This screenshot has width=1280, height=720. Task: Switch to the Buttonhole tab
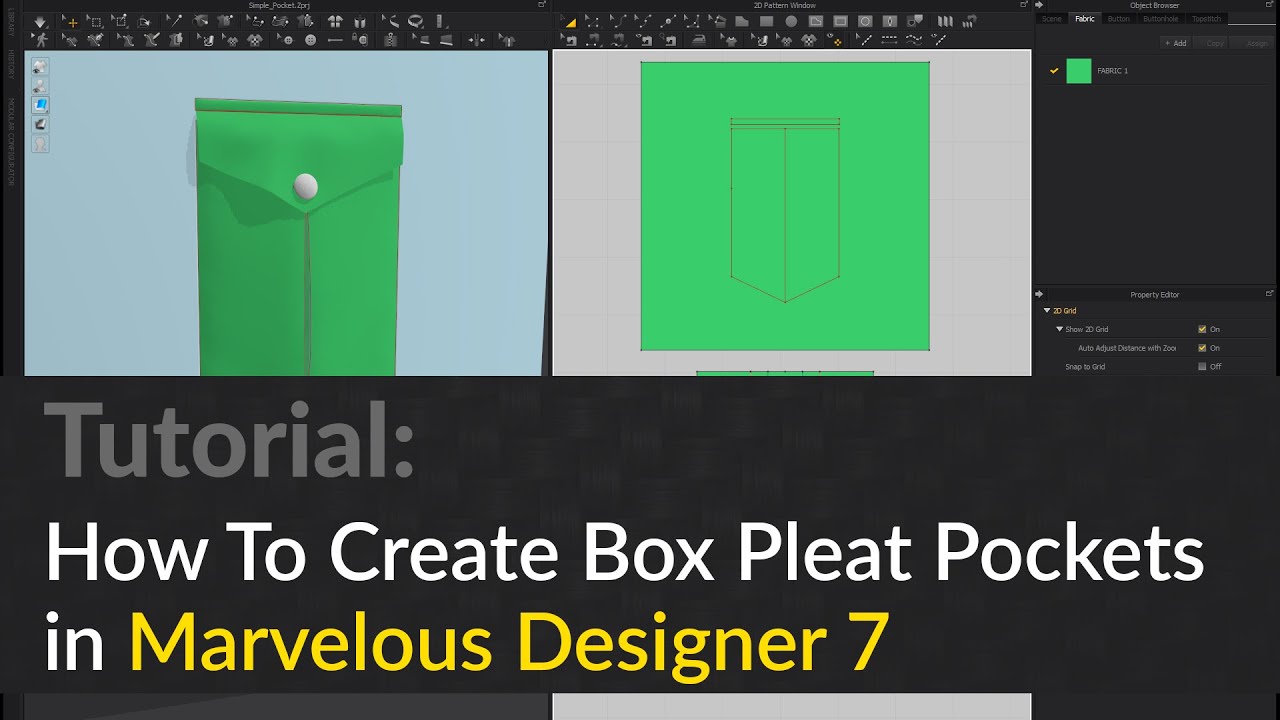point(1160,18)
